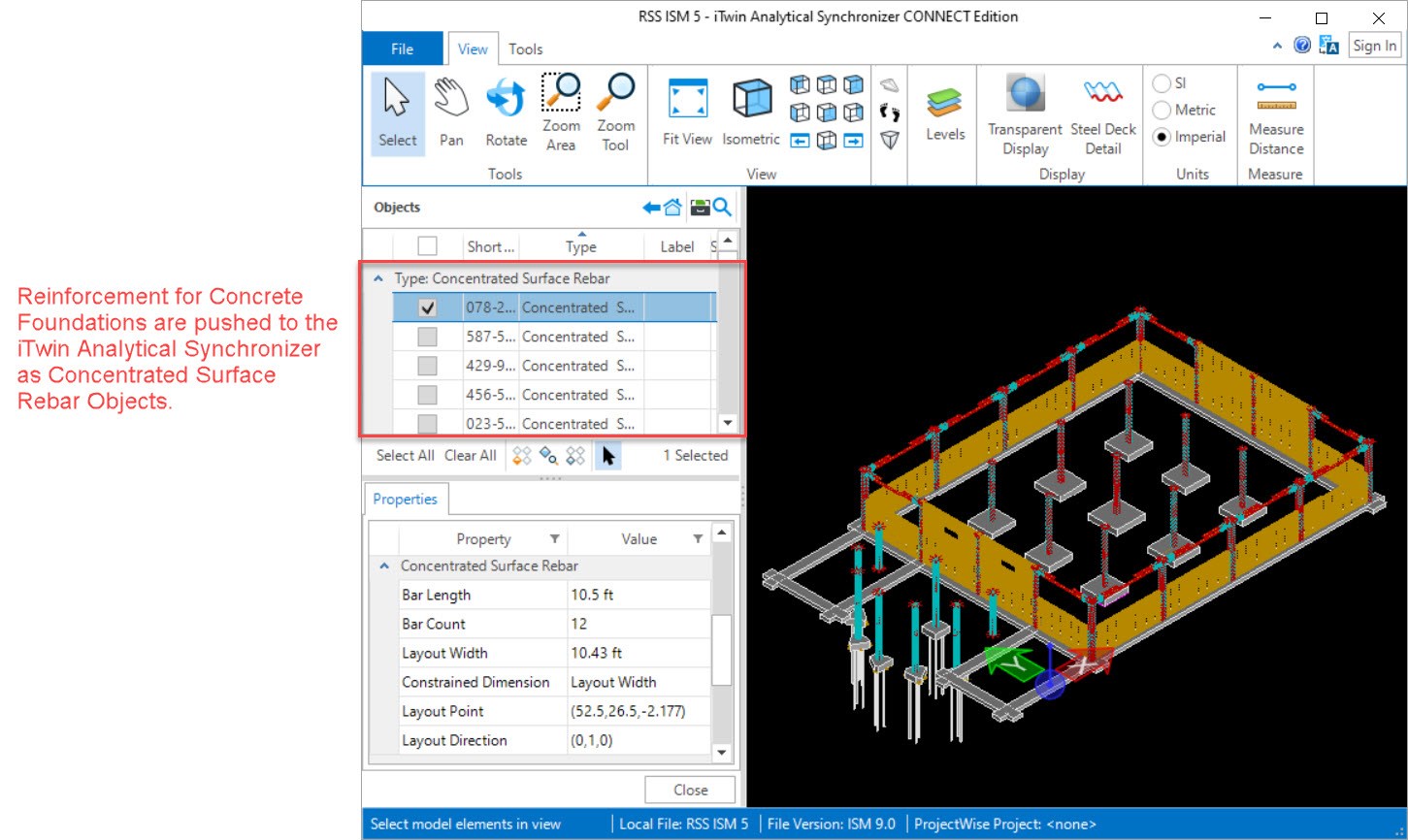Collapse the Type: Concentrated Surface Rebar group
The image size is (1408, 840).
coord(378,278)
